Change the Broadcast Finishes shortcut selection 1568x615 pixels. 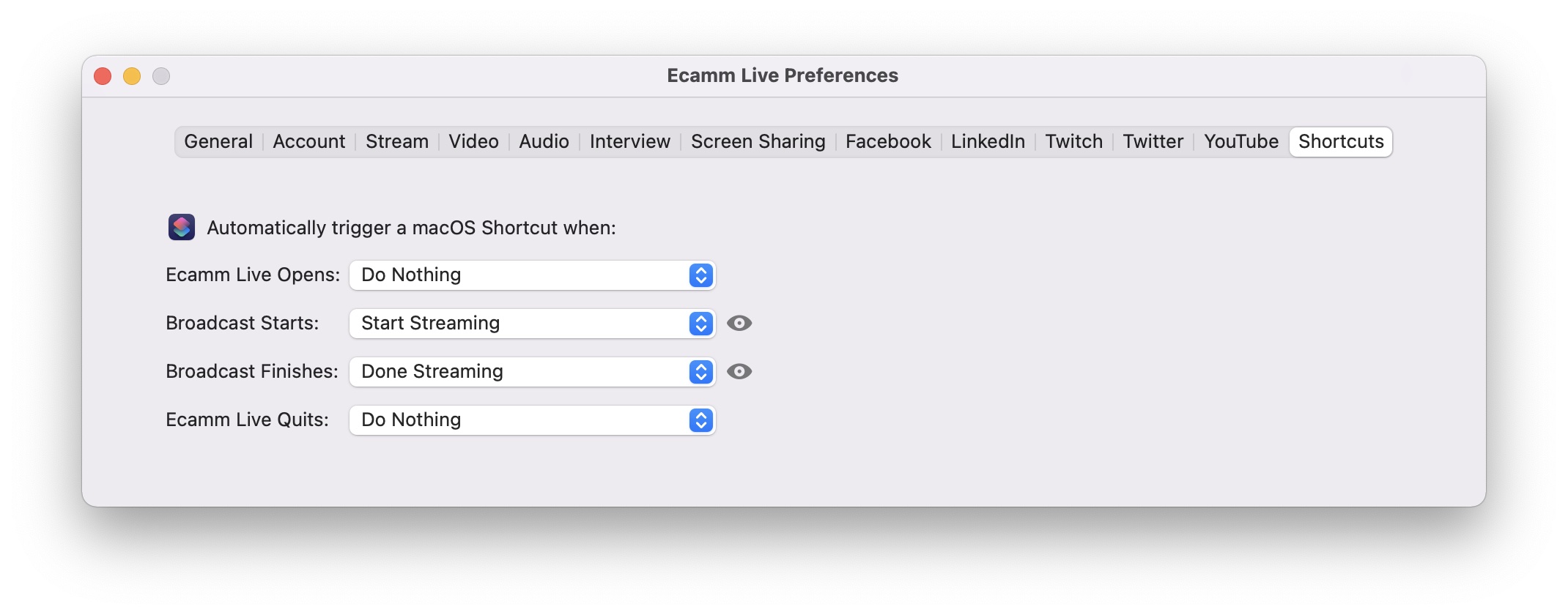[533, 372]
